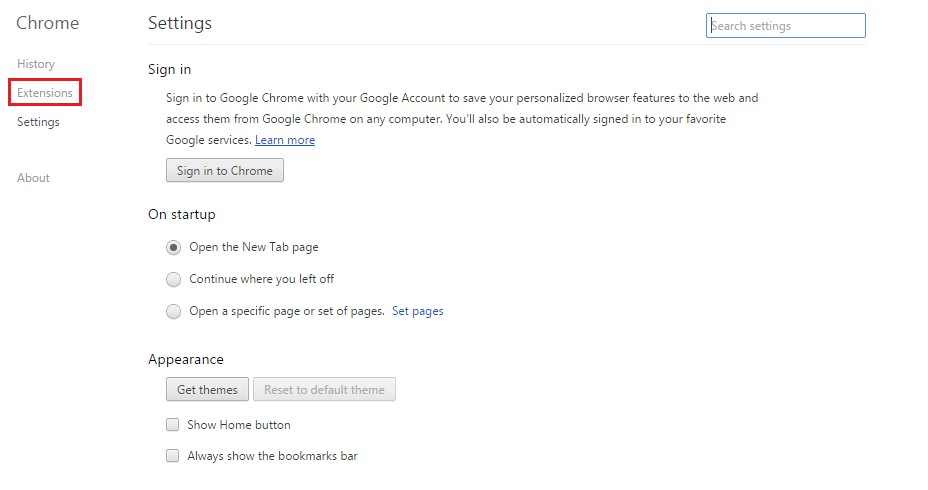
Task: Focus the Search settings field
Action: click(x=786, y=26)
